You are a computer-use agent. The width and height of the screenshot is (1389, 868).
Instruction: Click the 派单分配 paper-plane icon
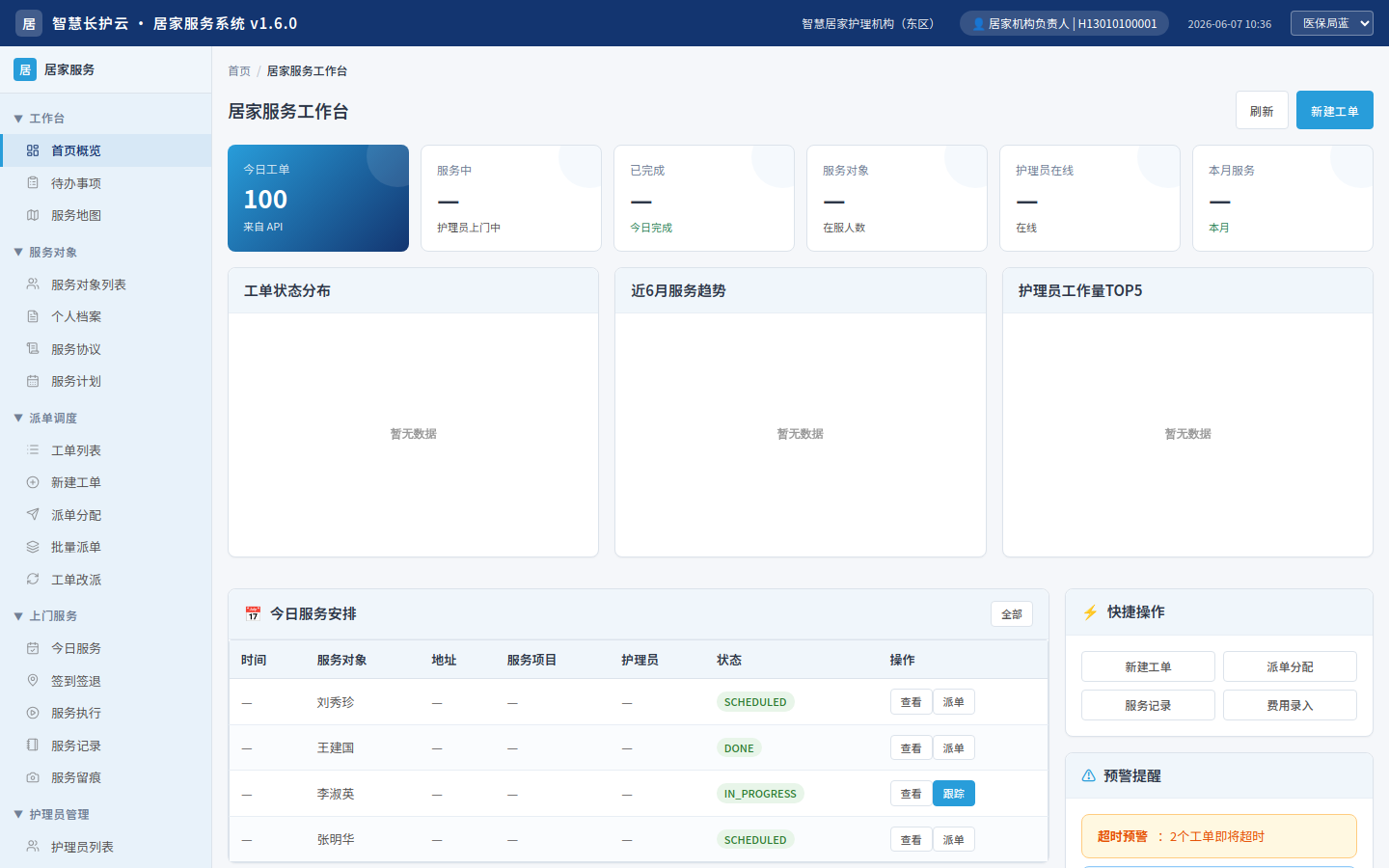[33, 515]
